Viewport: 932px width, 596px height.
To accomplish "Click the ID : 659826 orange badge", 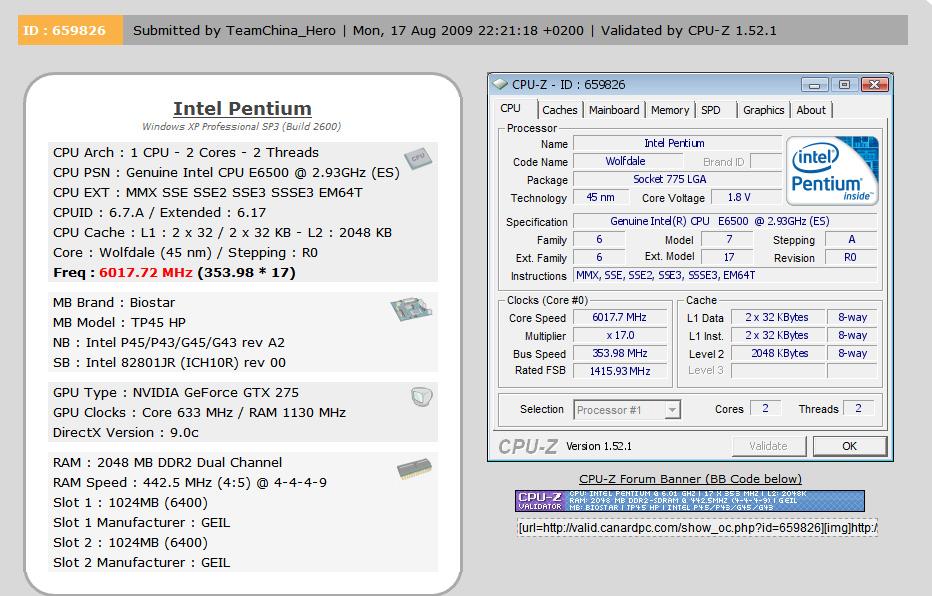I will (x=70, y=30).
